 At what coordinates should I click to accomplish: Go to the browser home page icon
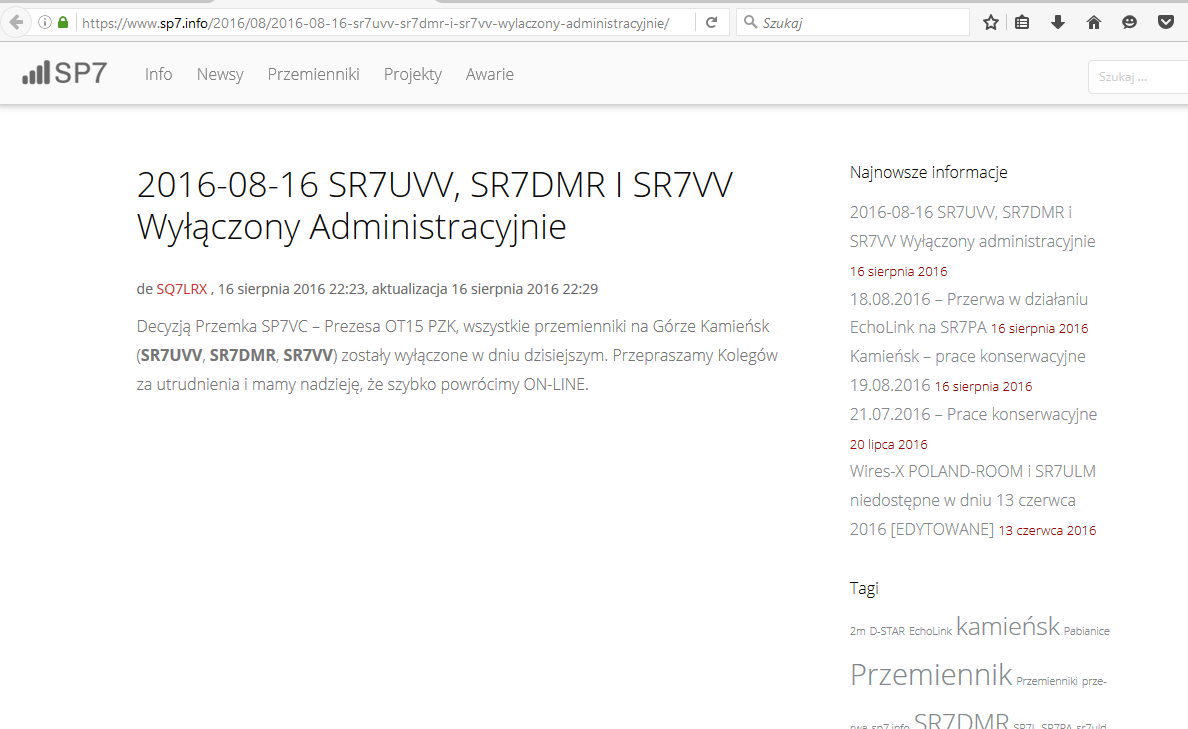pos(1094,22)
